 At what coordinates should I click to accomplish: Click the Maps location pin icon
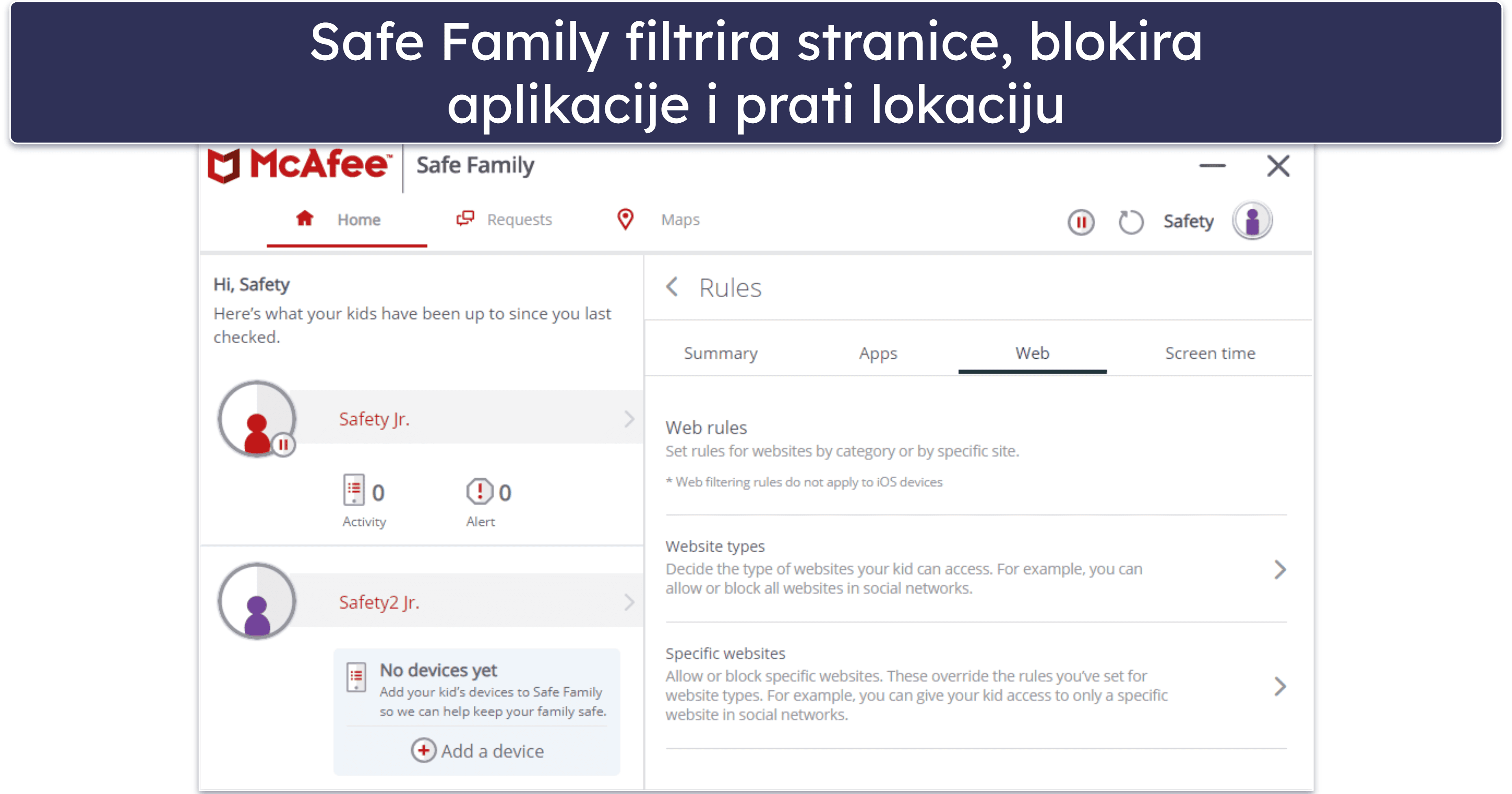pos(626,220)
